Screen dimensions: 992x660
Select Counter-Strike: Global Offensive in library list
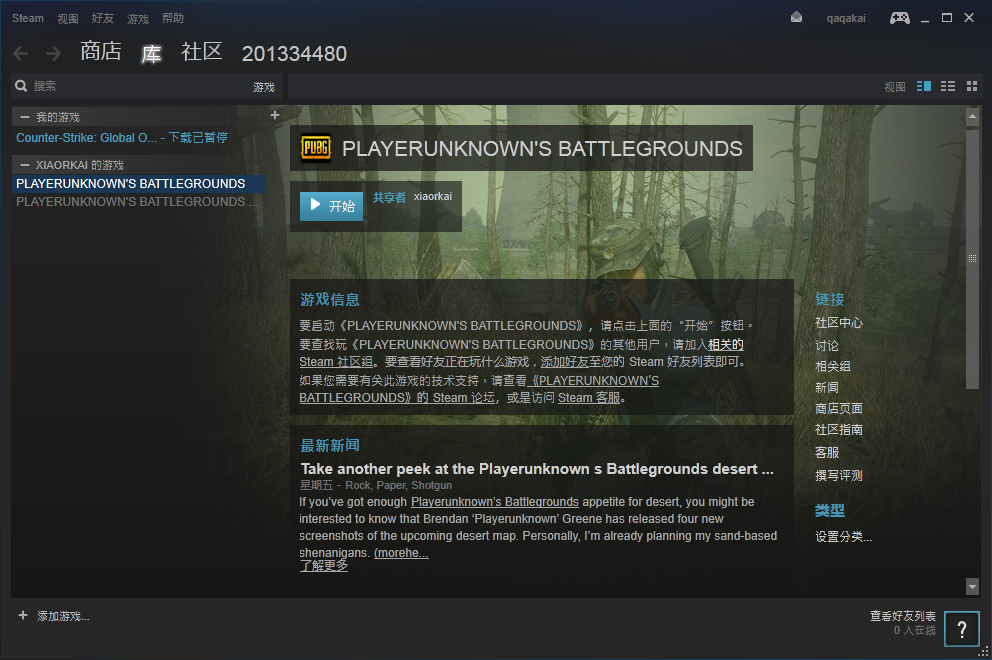(x=88, y=138)
